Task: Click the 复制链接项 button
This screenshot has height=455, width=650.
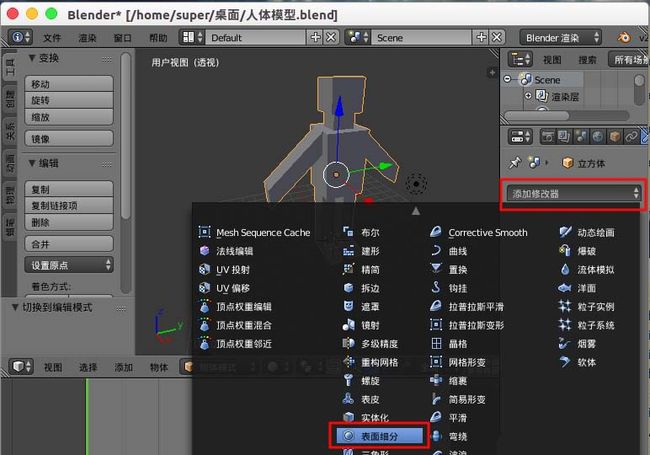Action: (x=69, y=206)
